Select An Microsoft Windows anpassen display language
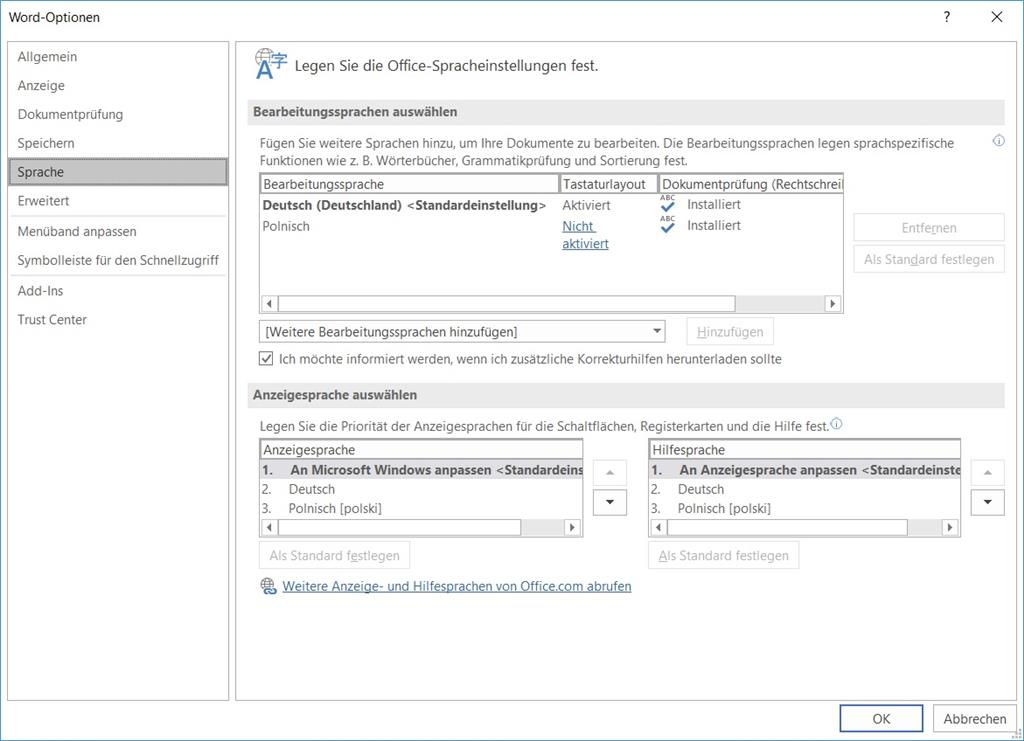The image size is (1024, 741). [421, 470]
